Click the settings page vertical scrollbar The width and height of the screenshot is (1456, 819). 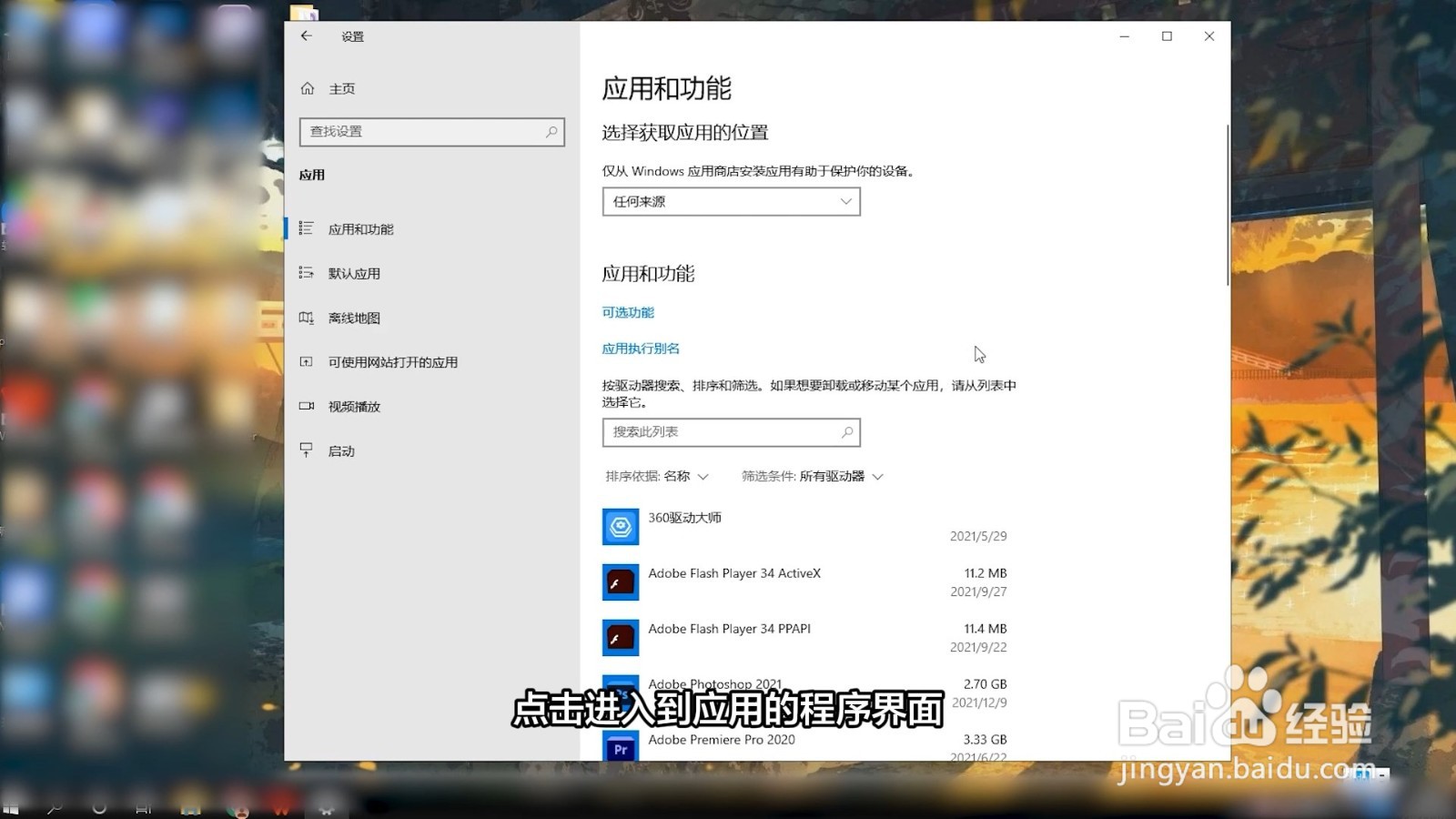click(x=1227, y=205)
